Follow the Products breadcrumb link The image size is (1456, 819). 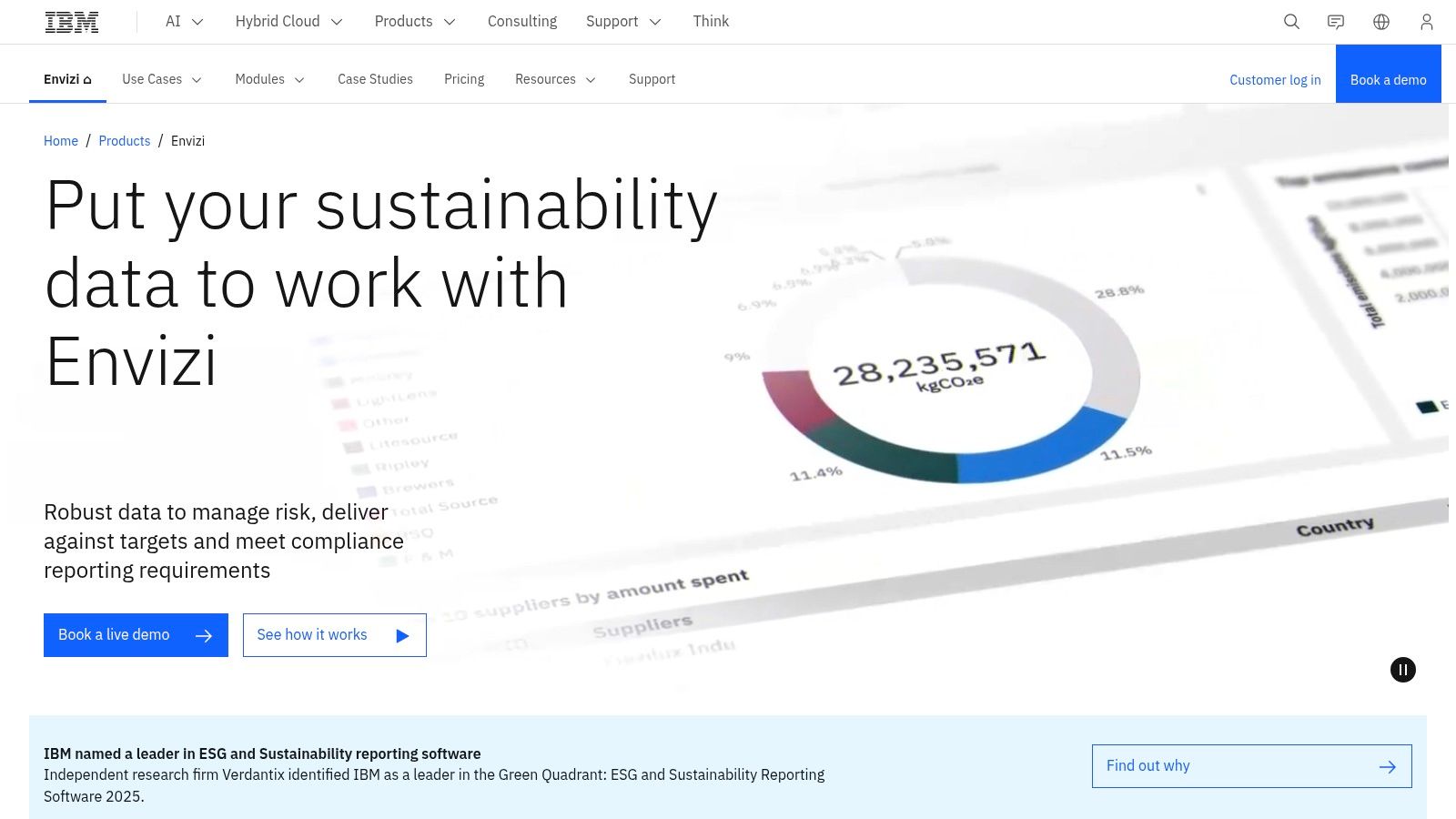[125, 141]
